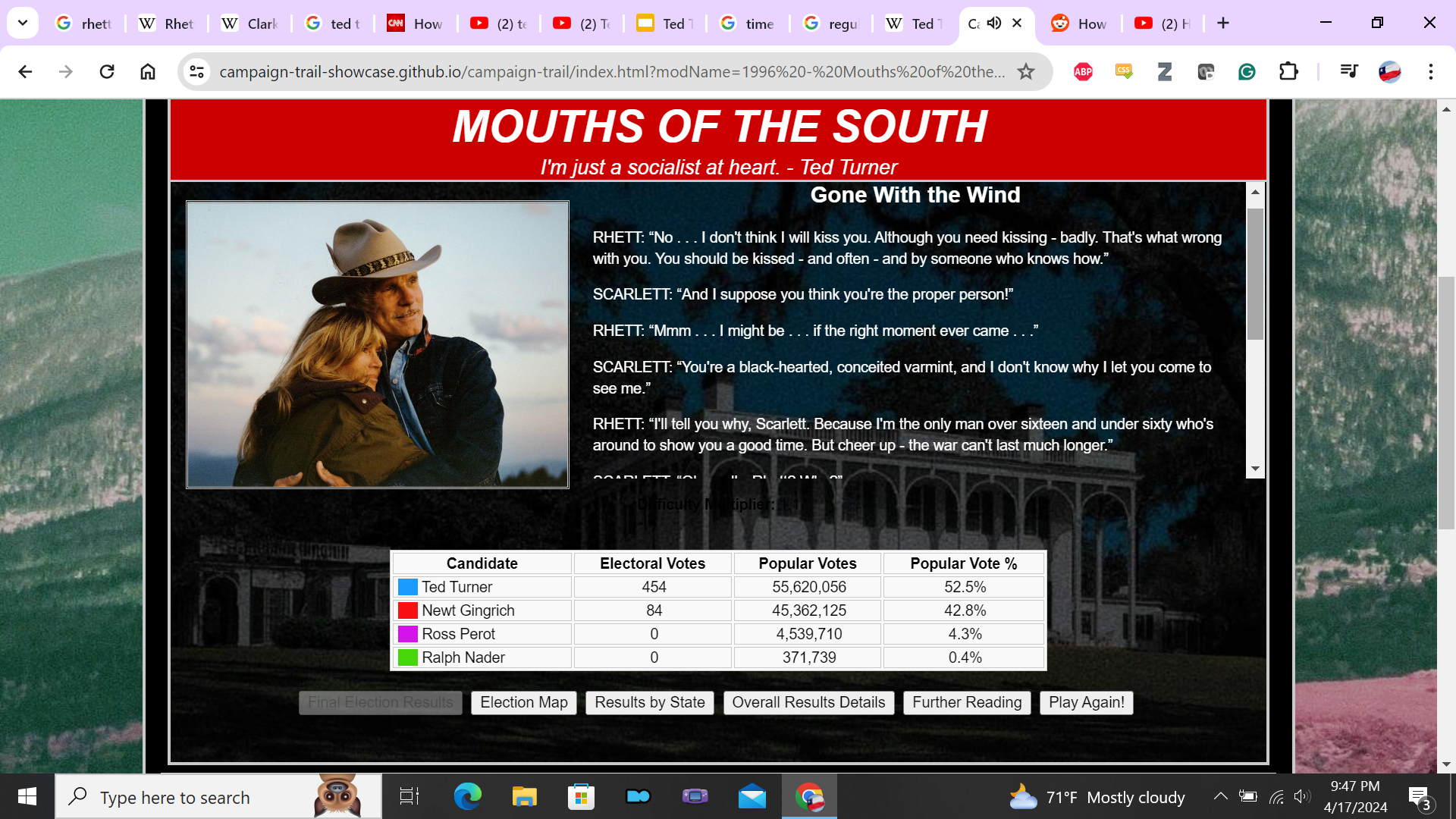Image resolution: width=1456 pixels, height=819 pixels.
Task: Click Newt Gingrich's 45,362,125 popular votes
Action: click(808, 610)
